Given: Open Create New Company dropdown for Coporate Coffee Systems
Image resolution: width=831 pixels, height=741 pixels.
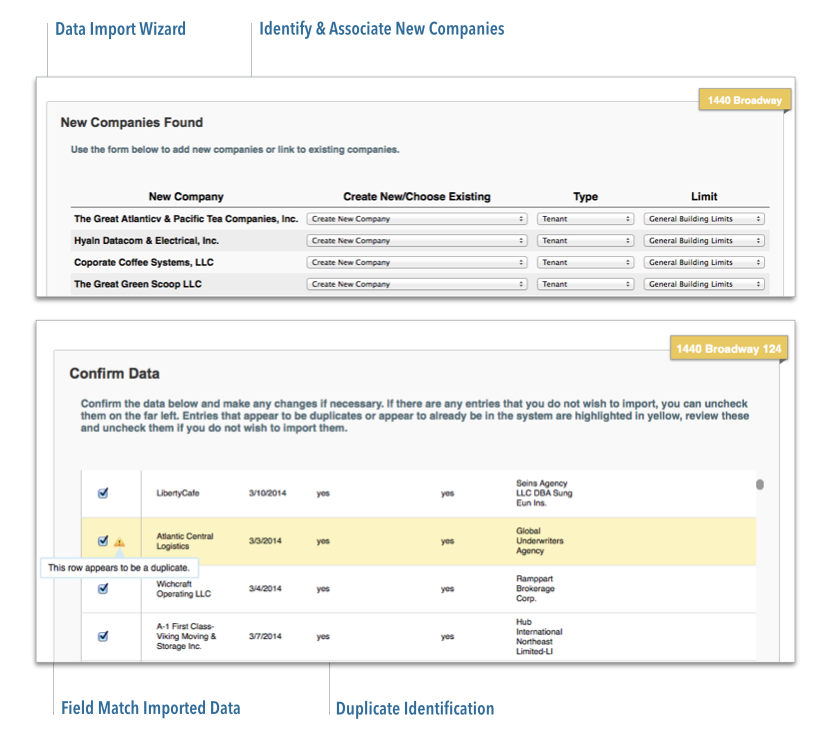Looking at the screenshot, I should 416,262.
